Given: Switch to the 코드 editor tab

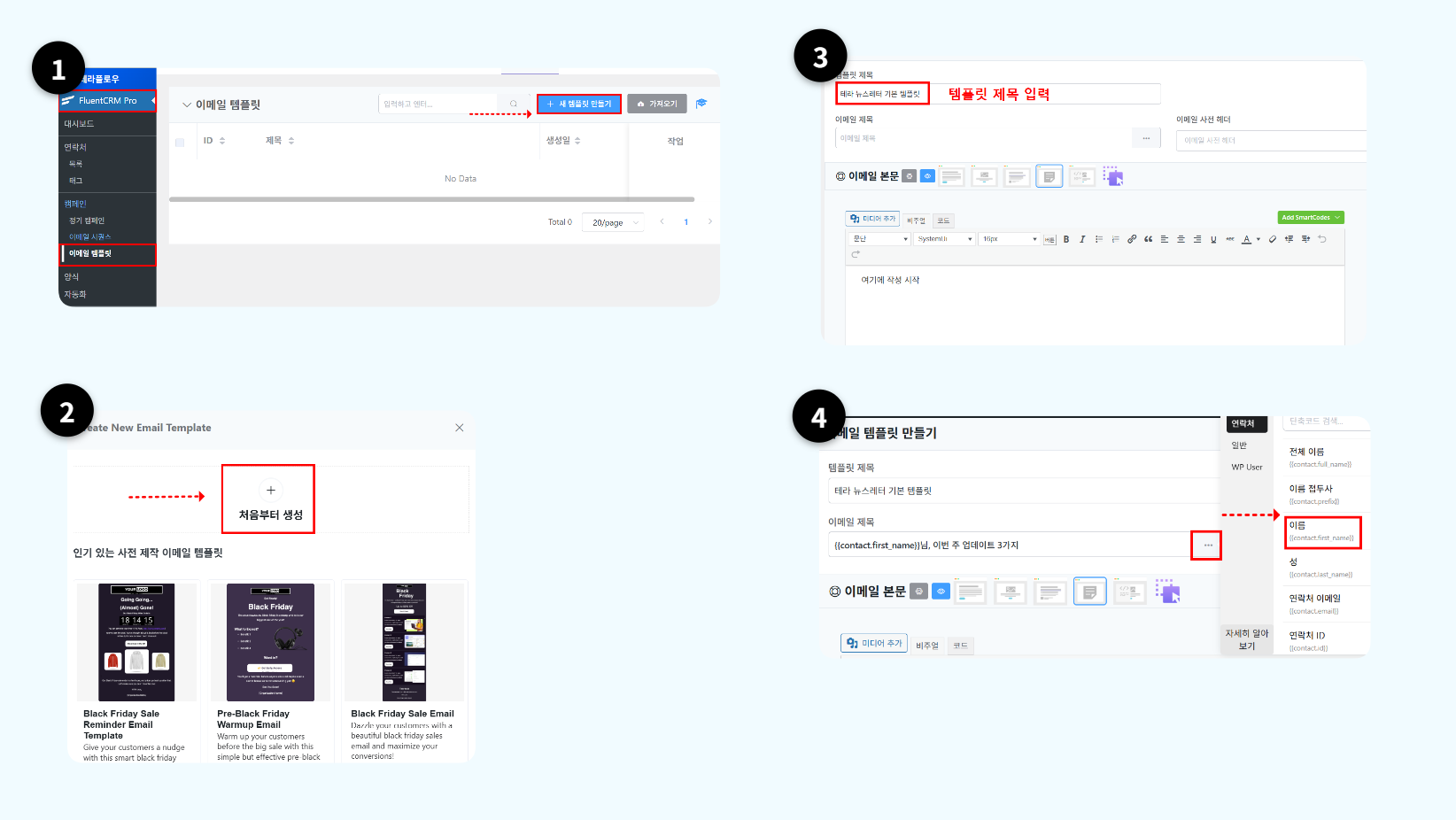Looking at the screenshot, I should coord(942,220).
